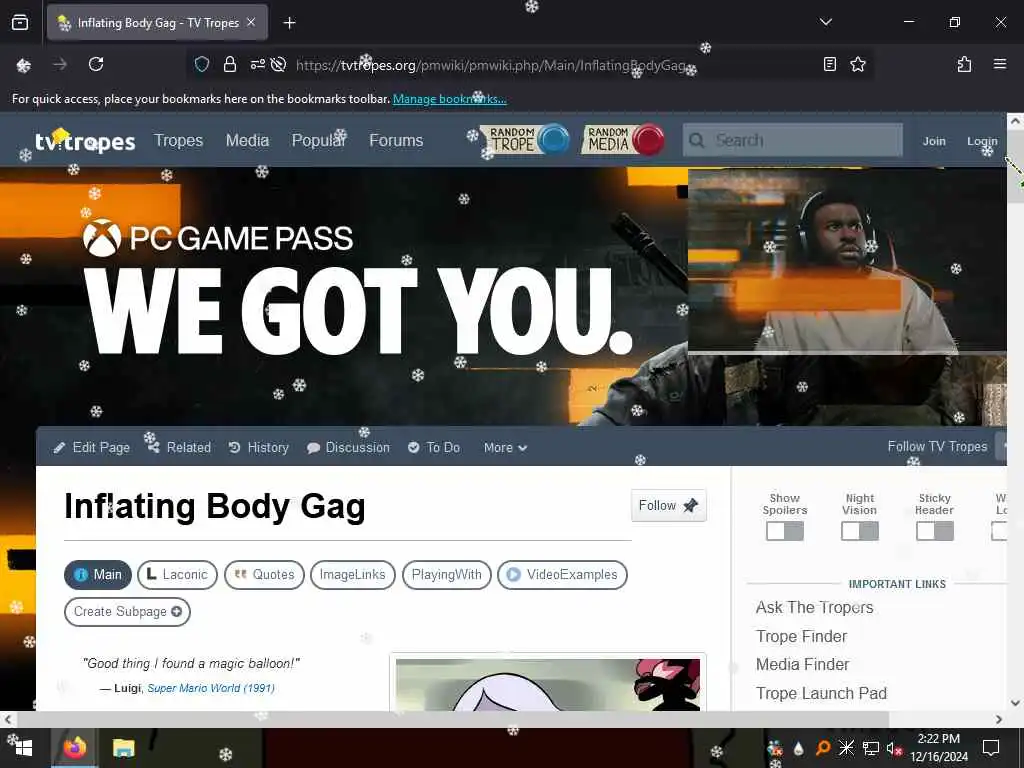Open the To Do link
The image size is (1024, 768).
[x=434, y=447]
